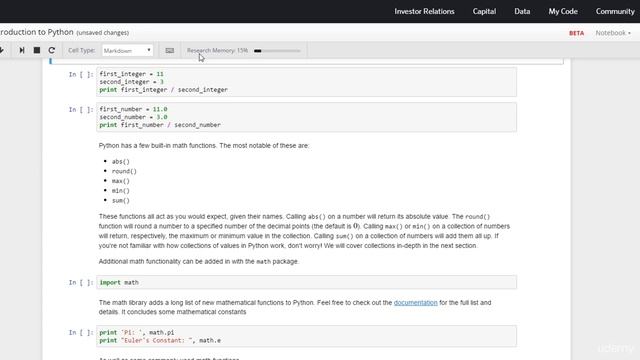Viewport: 640px width, 360px height.
Task: Click the 'Additional math functionality' sentence
Action: (x=199, y=262)
